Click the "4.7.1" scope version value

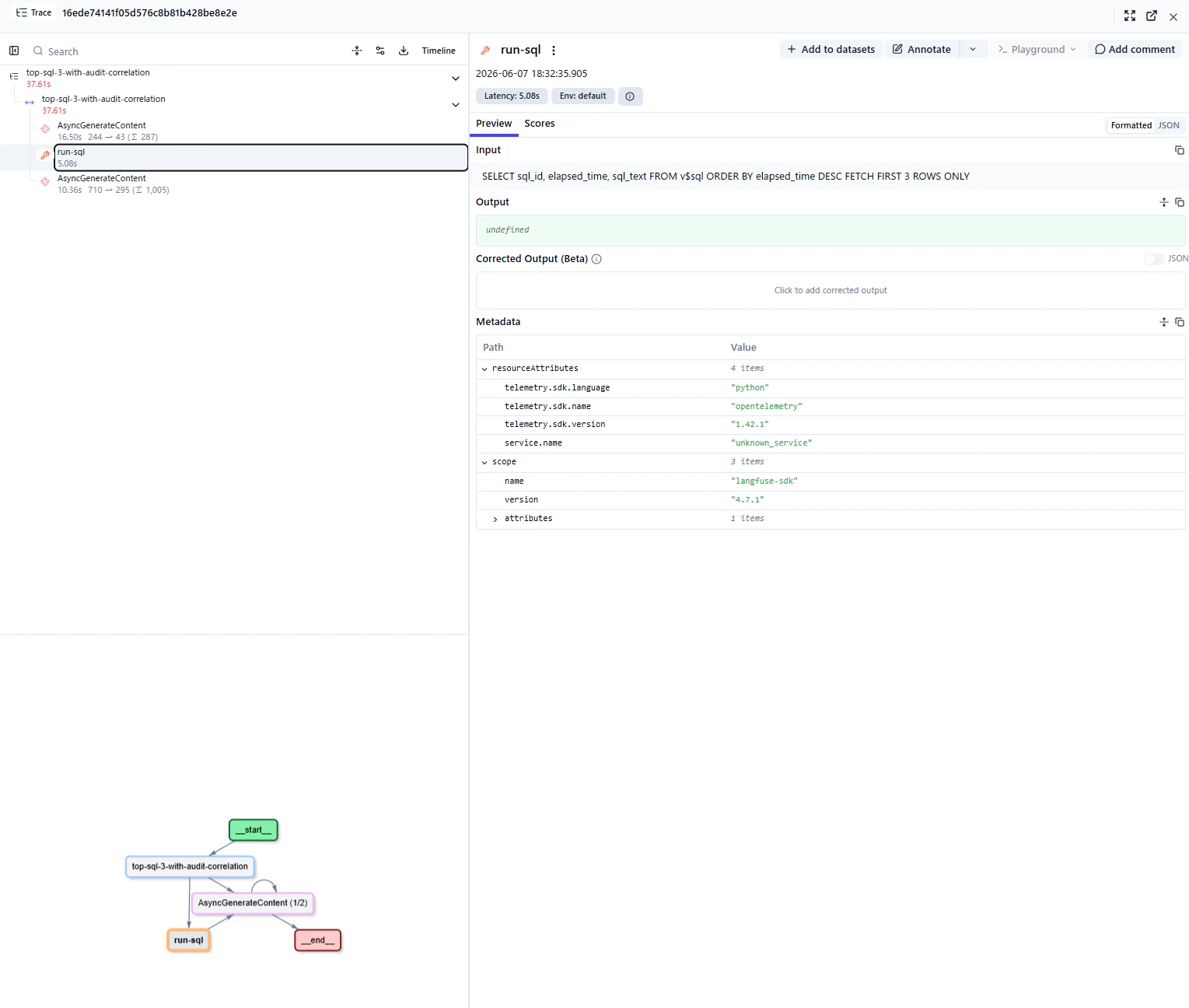747,500
